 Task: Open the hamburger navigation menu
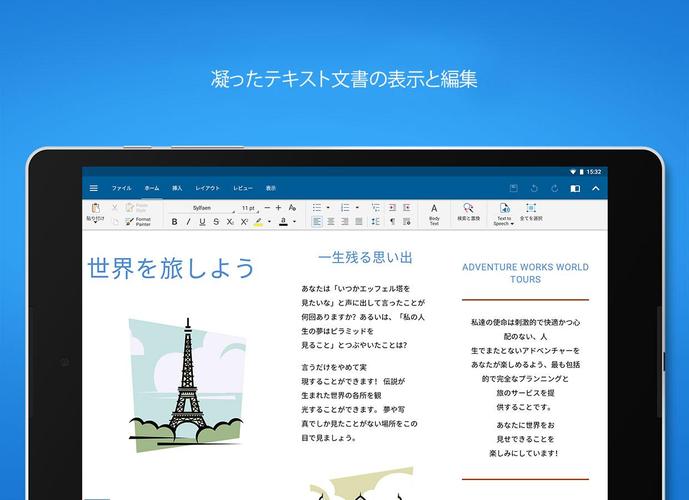94,188
